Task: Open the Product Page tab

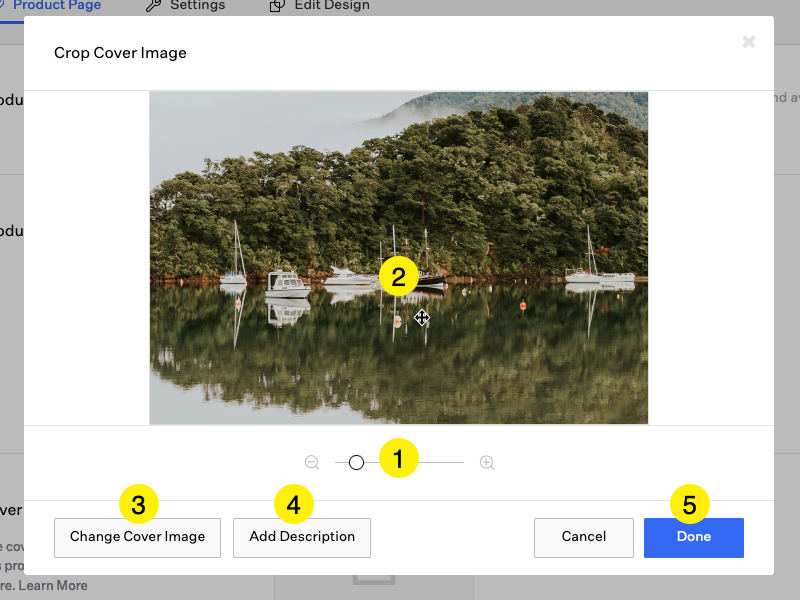Action: [56, 6]
